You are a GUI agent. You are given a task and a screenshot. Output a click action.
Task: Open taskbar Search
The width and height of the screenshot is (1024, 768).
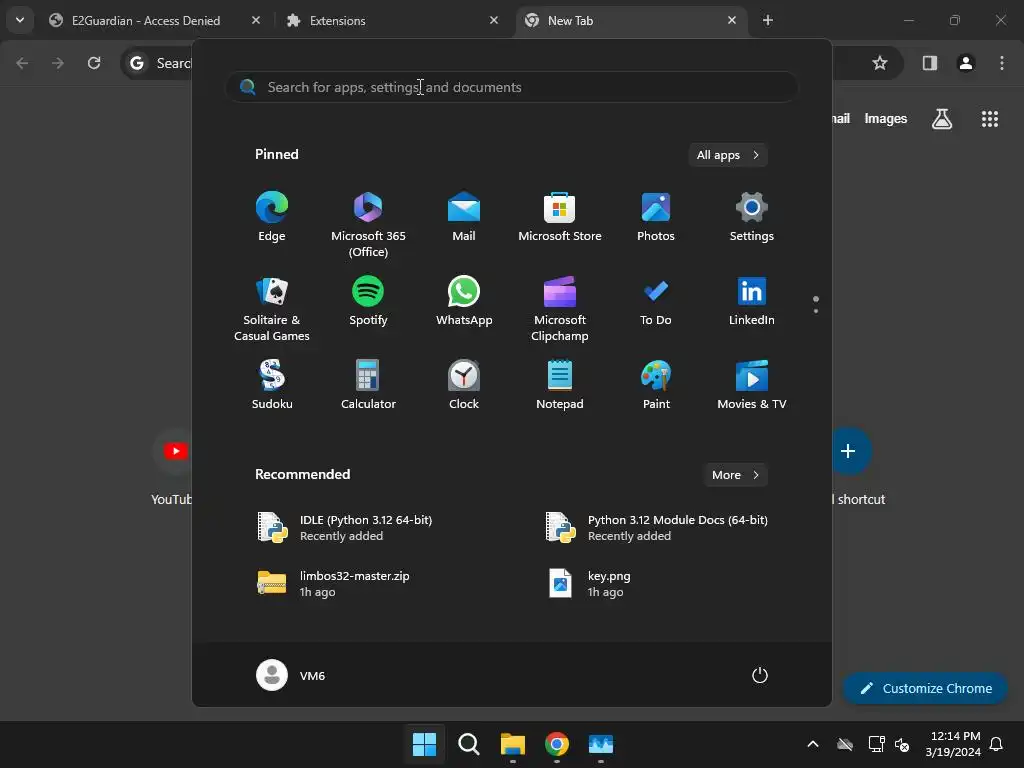click(468, 744)
